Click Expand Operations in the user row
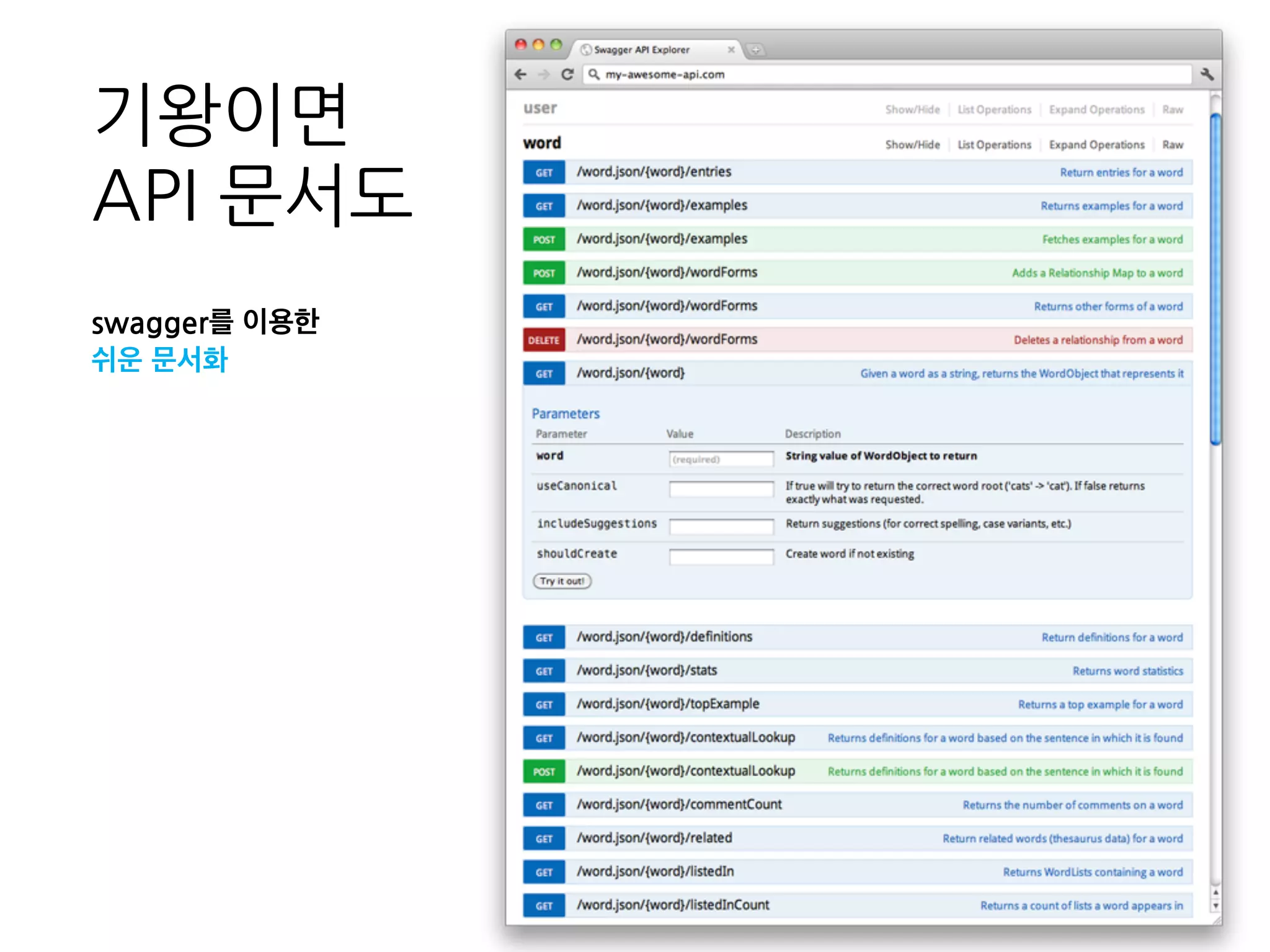 (x=1096, y=110)
